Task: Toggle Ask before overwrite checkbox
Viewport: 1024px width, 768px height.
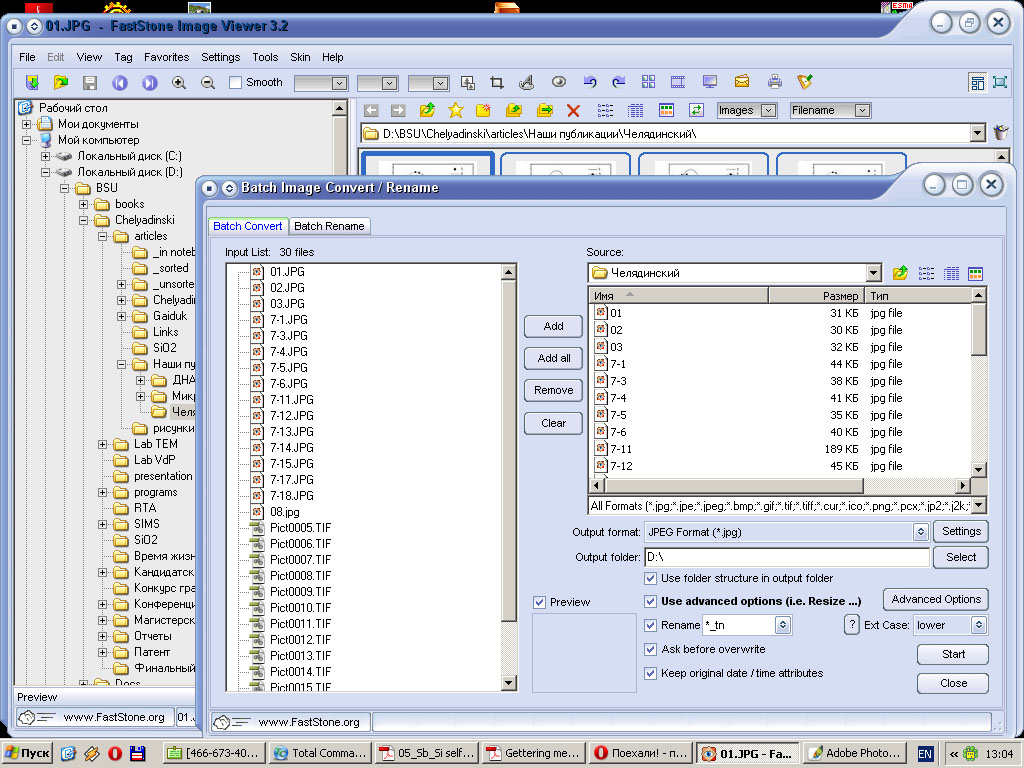Action: click(651, 649)
